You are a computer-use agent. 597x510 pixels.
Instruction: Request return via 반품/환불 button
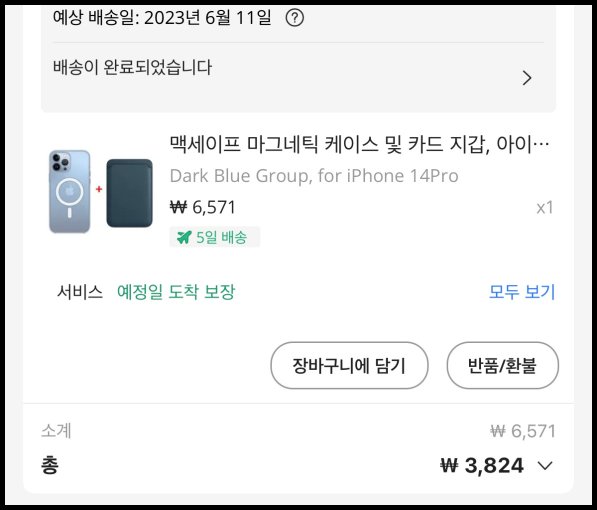pyautogui.click(x=503, y=365)
